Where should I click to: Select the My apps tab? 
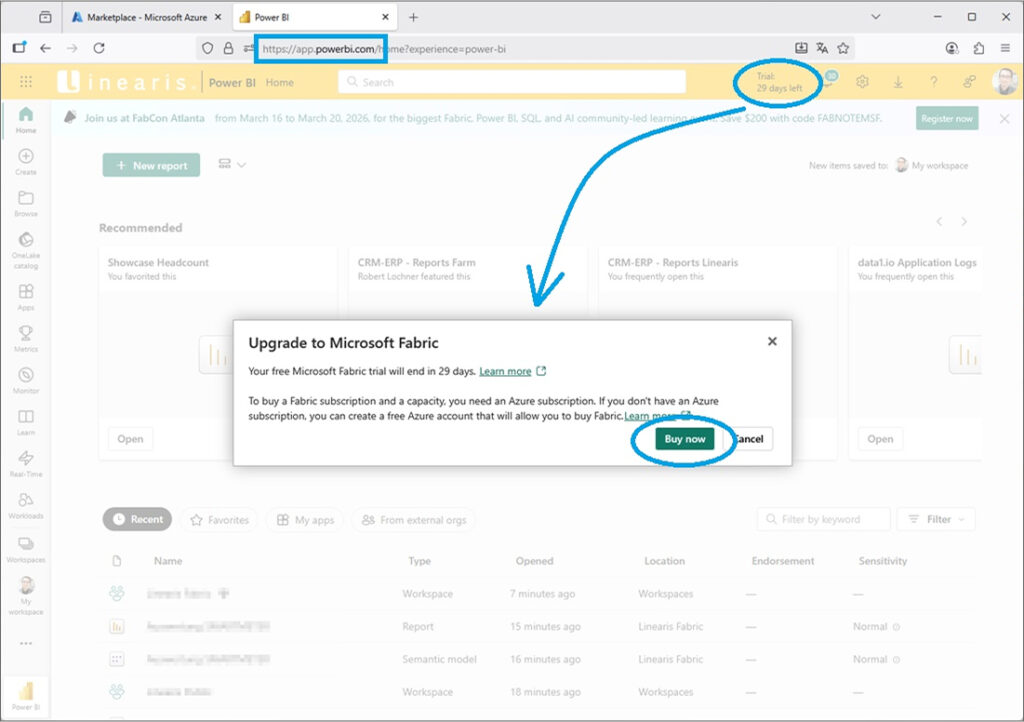305,520
